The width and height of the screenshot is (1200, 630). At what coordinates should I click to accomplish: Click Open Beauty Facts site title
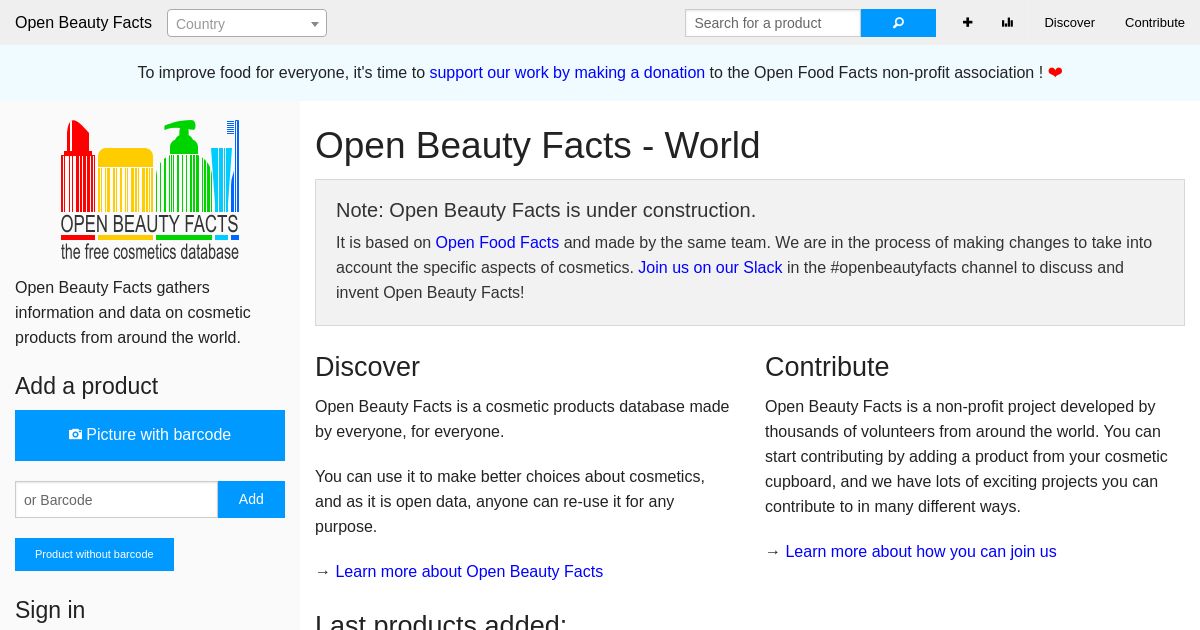83,23
